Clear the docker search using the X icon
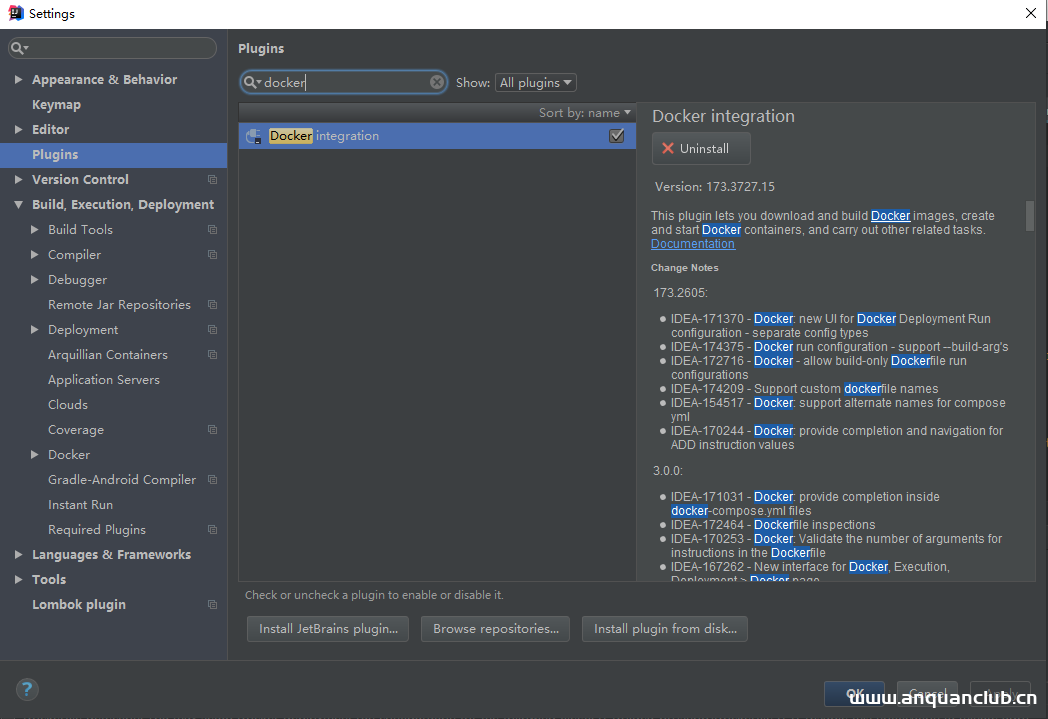Viewport: 1048px width, 719px height. point(437,82)
